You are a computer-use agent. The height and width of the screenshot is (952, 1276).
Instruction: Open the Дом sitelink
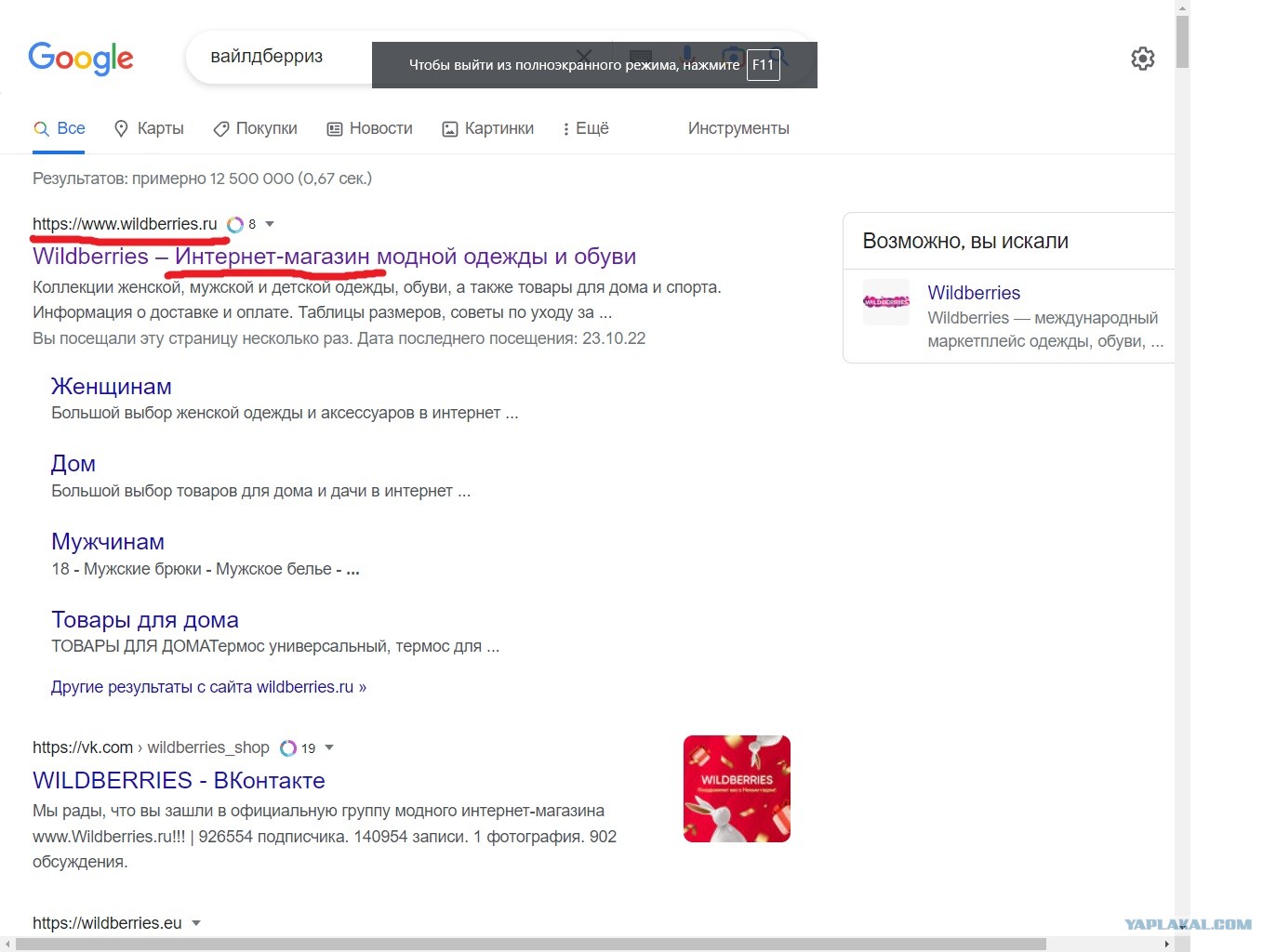point(73,464)
